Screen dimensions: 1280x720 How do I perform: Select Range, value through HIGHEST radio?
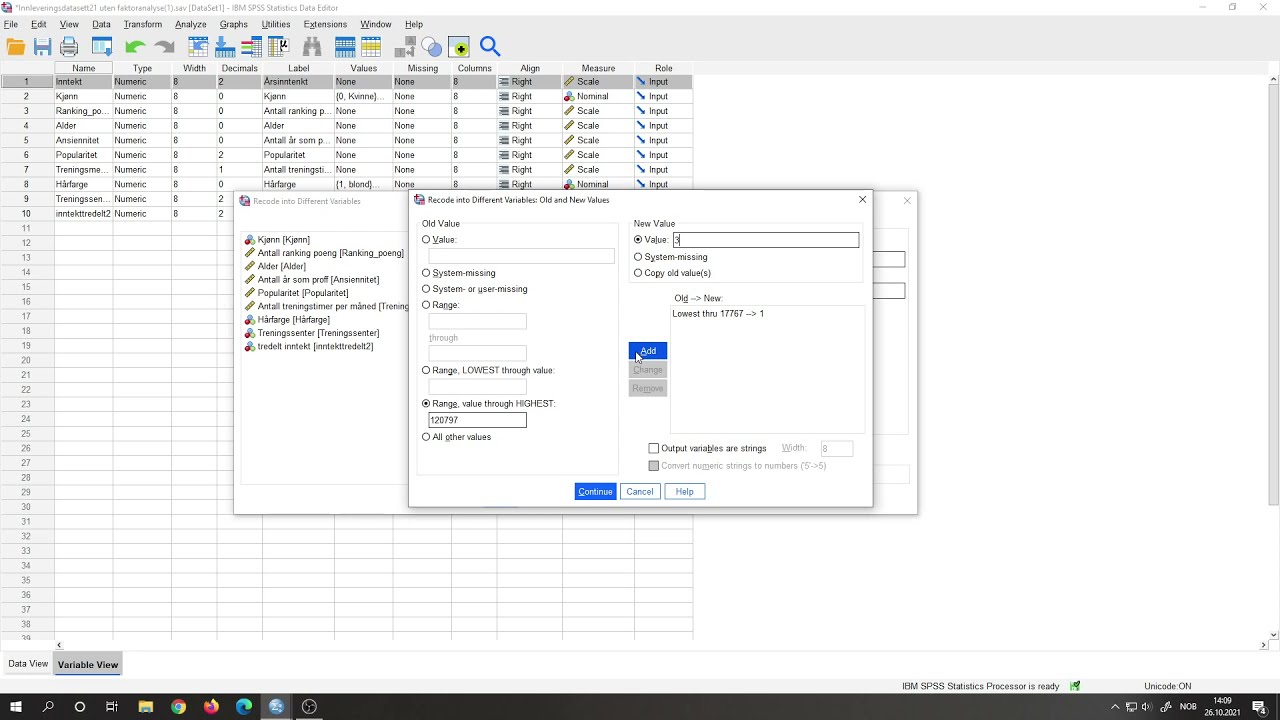tap(426, 404)
